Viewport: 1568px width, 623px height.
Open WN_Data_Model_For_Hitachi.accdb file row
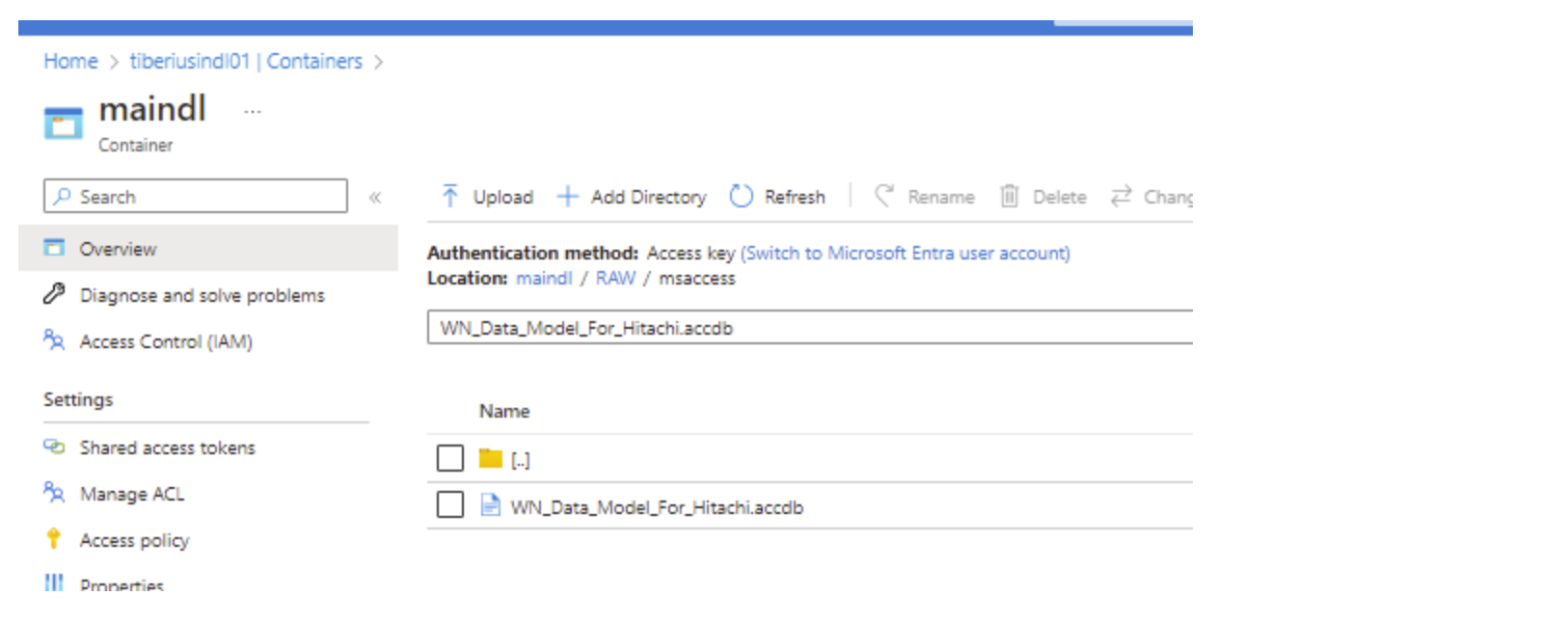click(x=657, y=506)
